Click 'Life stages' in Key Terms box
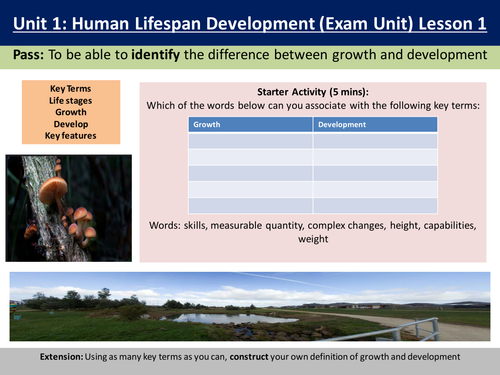The width and height of the screenshot is (500, 375). click(71, 100)
